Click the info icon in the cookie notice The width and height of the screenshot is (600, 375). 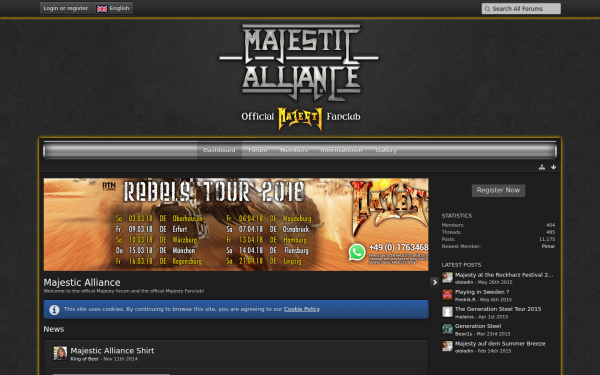pos(54,310)
